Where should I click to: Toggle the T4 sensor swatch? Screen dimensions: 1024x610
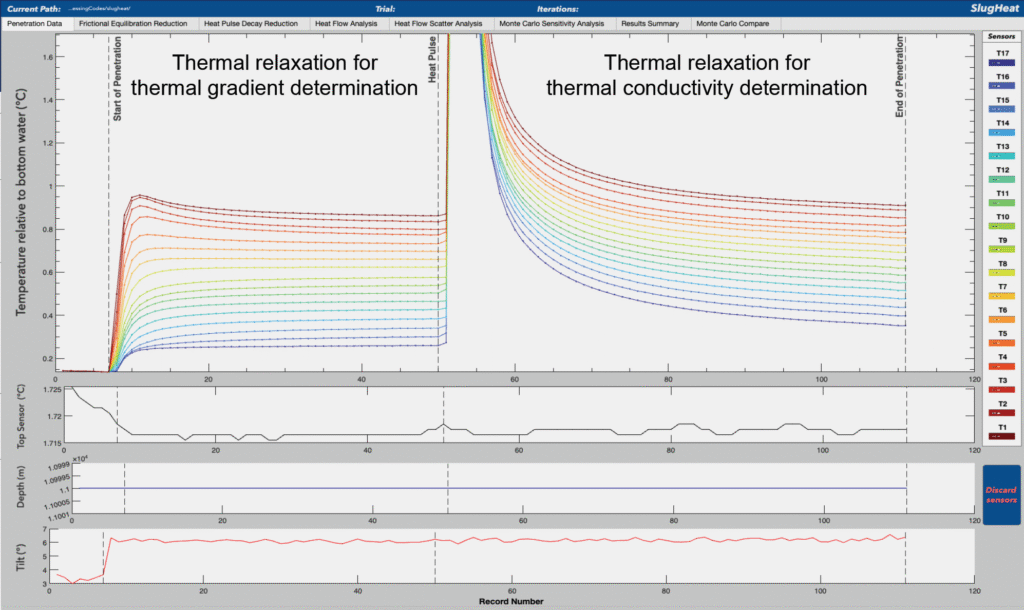1000,365
